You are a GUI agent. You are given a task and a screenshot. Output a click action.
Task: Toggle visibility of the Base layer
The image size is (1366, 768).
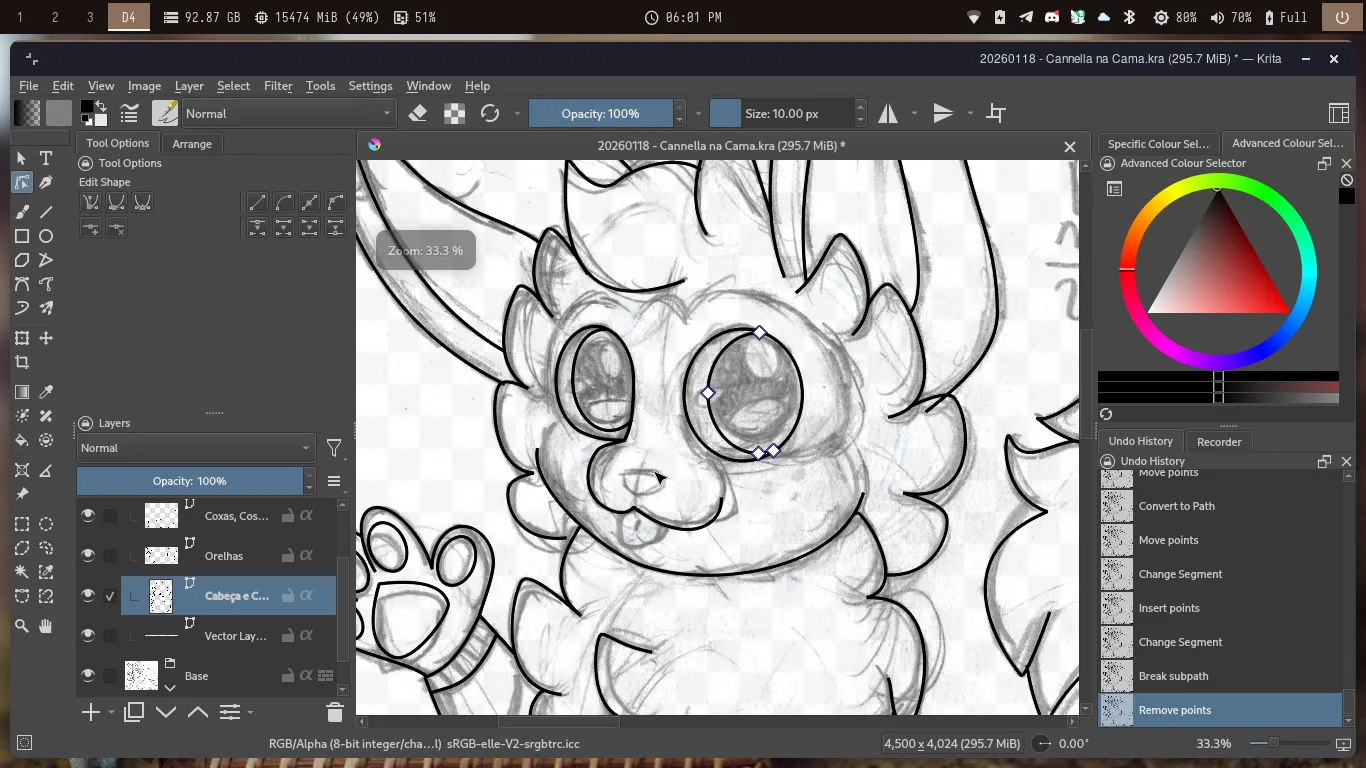point(88,676)
